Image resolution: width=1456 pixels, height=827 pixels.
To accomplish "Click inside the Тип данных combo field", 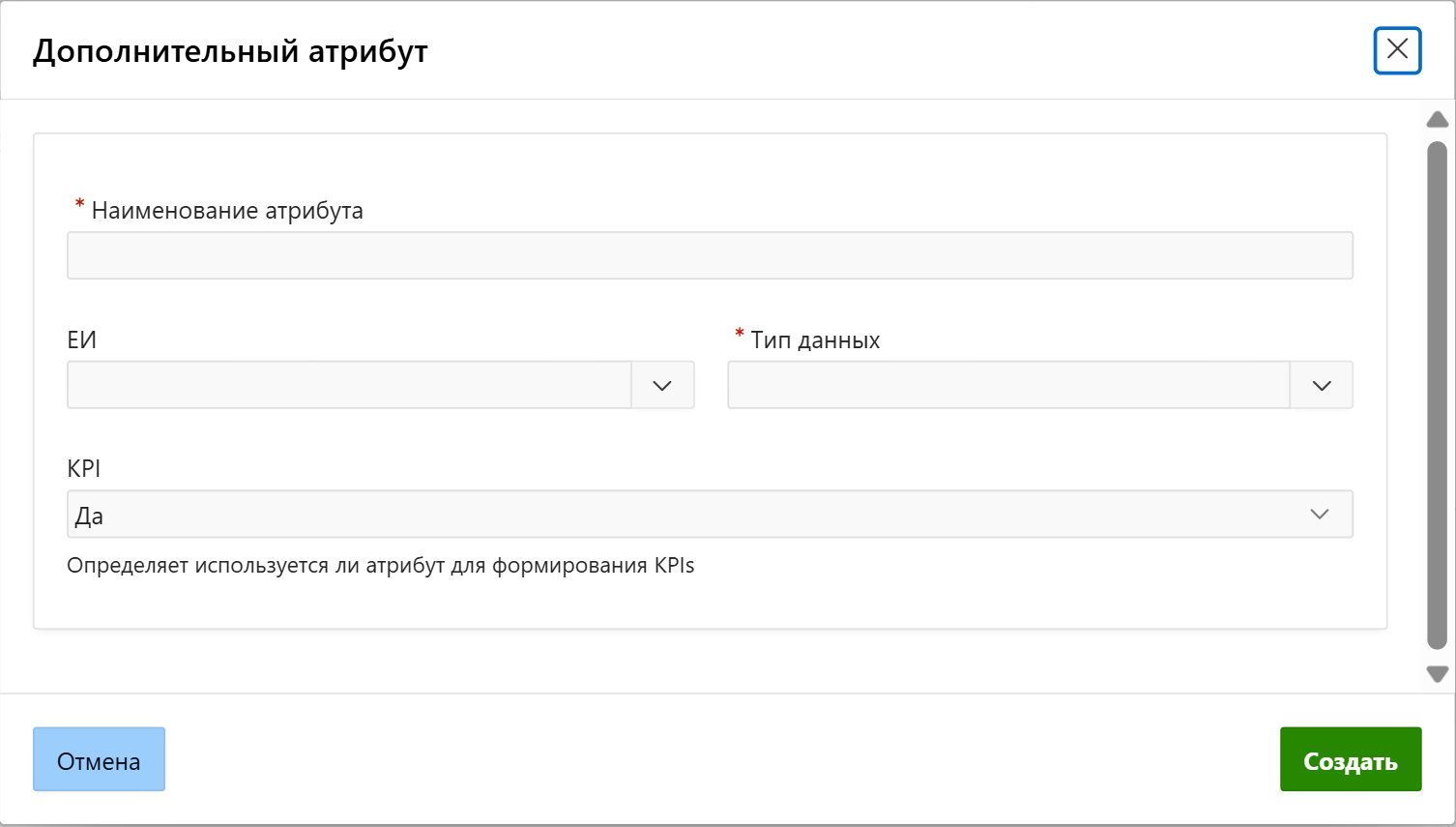I will (x=1008, y=386).
